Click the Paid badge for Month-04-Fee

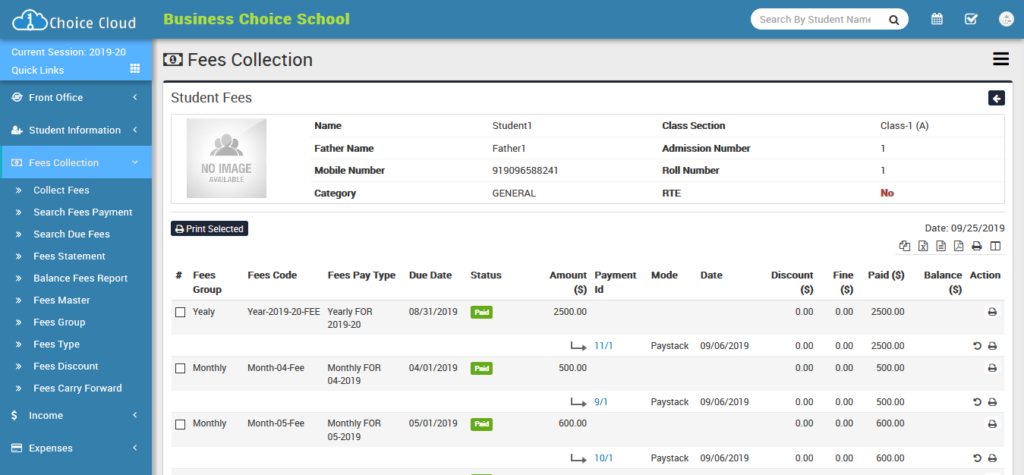pyautogui.click(x=481, y=369)
